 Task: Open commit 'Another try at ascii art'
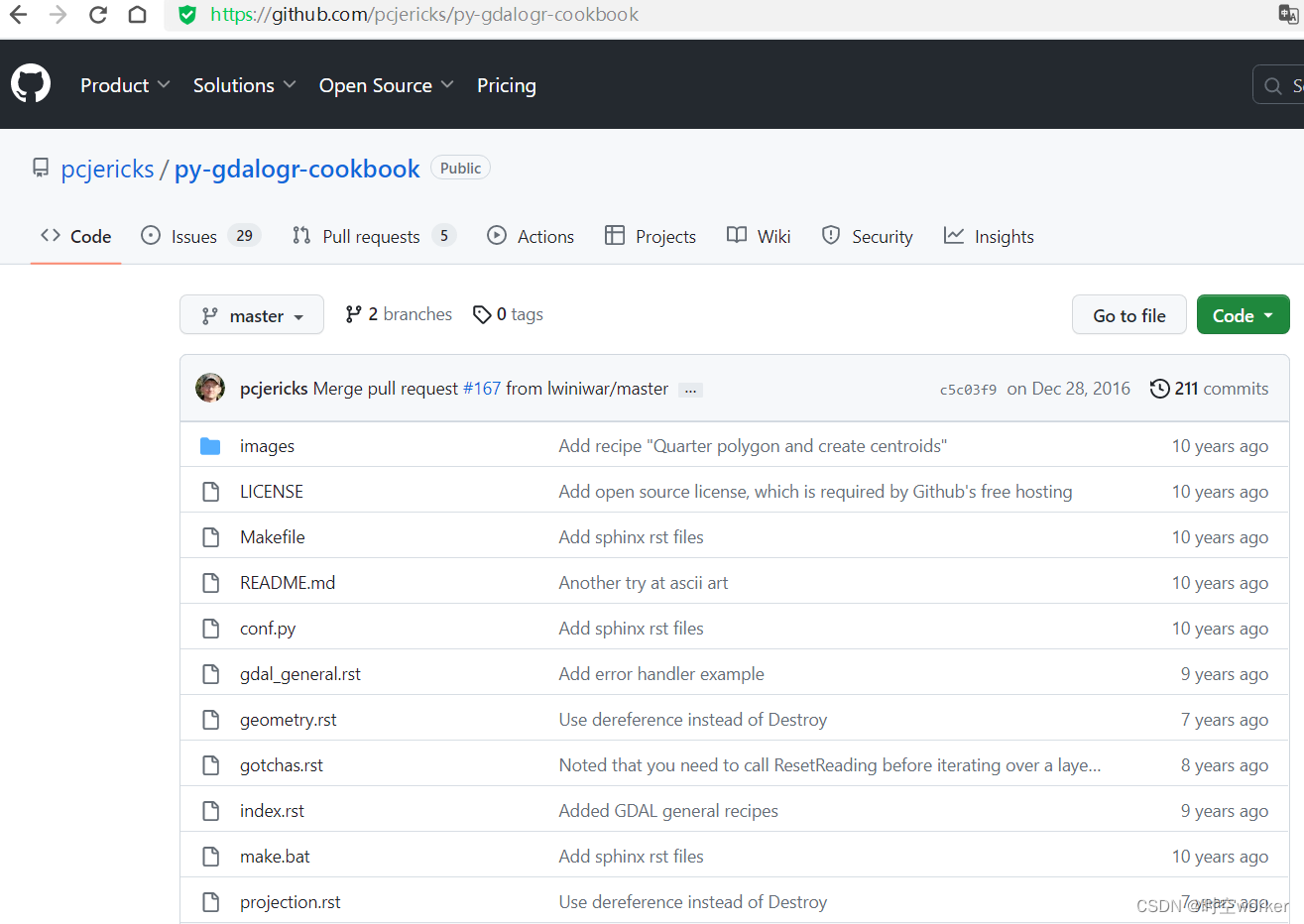click(644, 583)
